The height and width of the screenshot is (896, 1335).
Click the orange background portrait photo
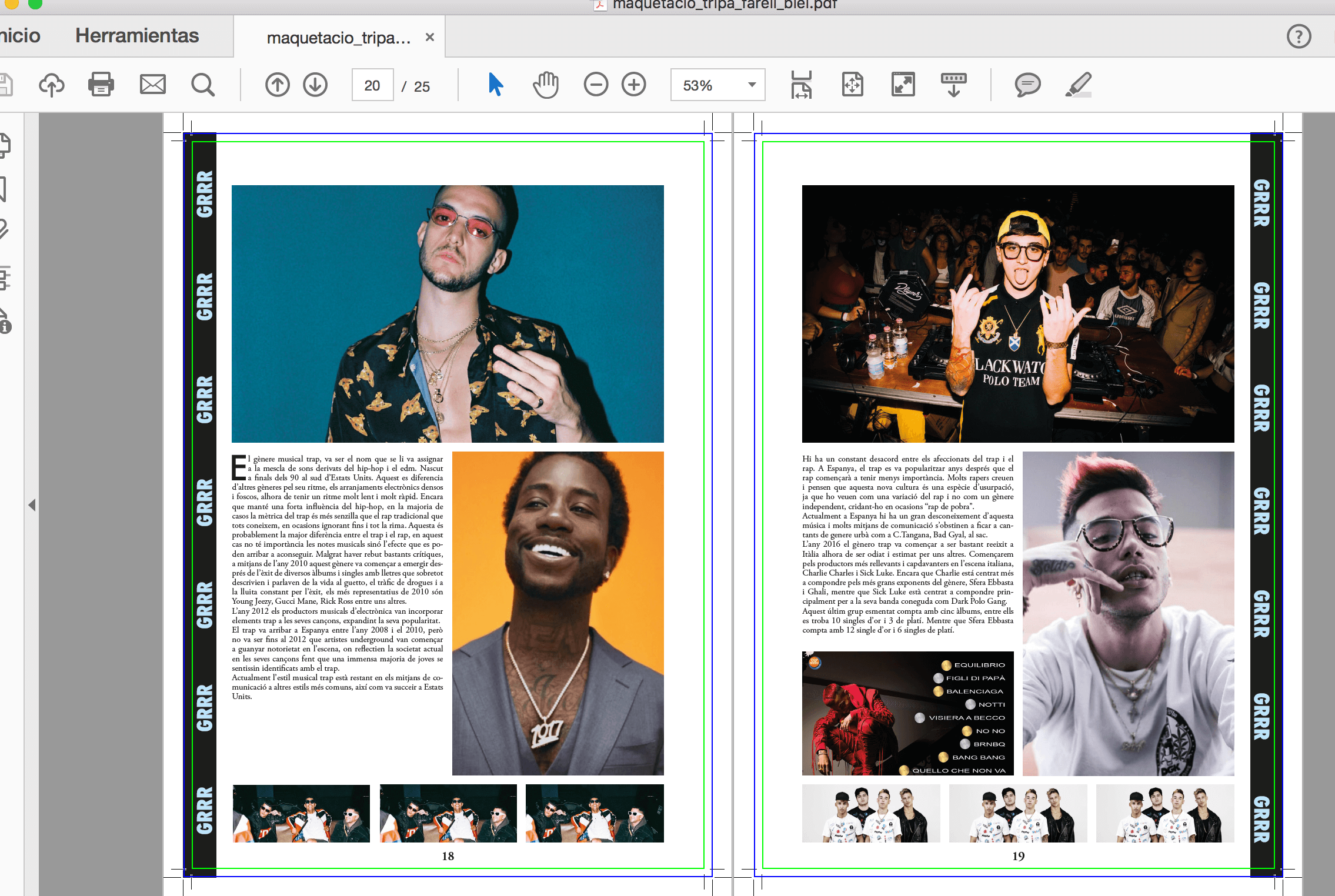click(558, 613)
